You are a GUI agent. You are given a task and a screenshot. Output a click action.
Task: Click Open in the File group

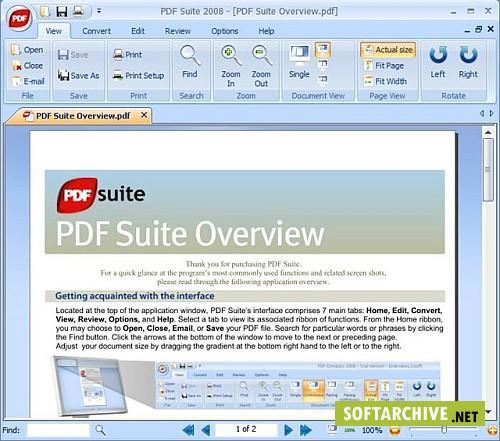(x=27, y=50)
